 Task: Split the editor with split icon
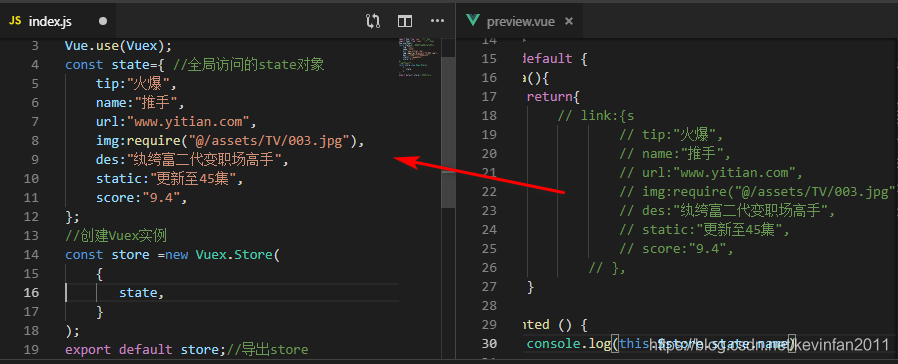tap(405, 21)
